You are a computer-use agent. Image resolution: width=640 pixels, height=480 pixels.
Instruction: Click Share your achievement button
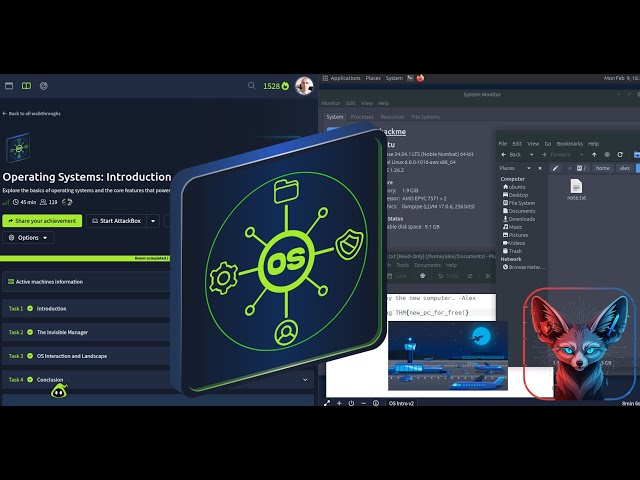tap(42, 221)
